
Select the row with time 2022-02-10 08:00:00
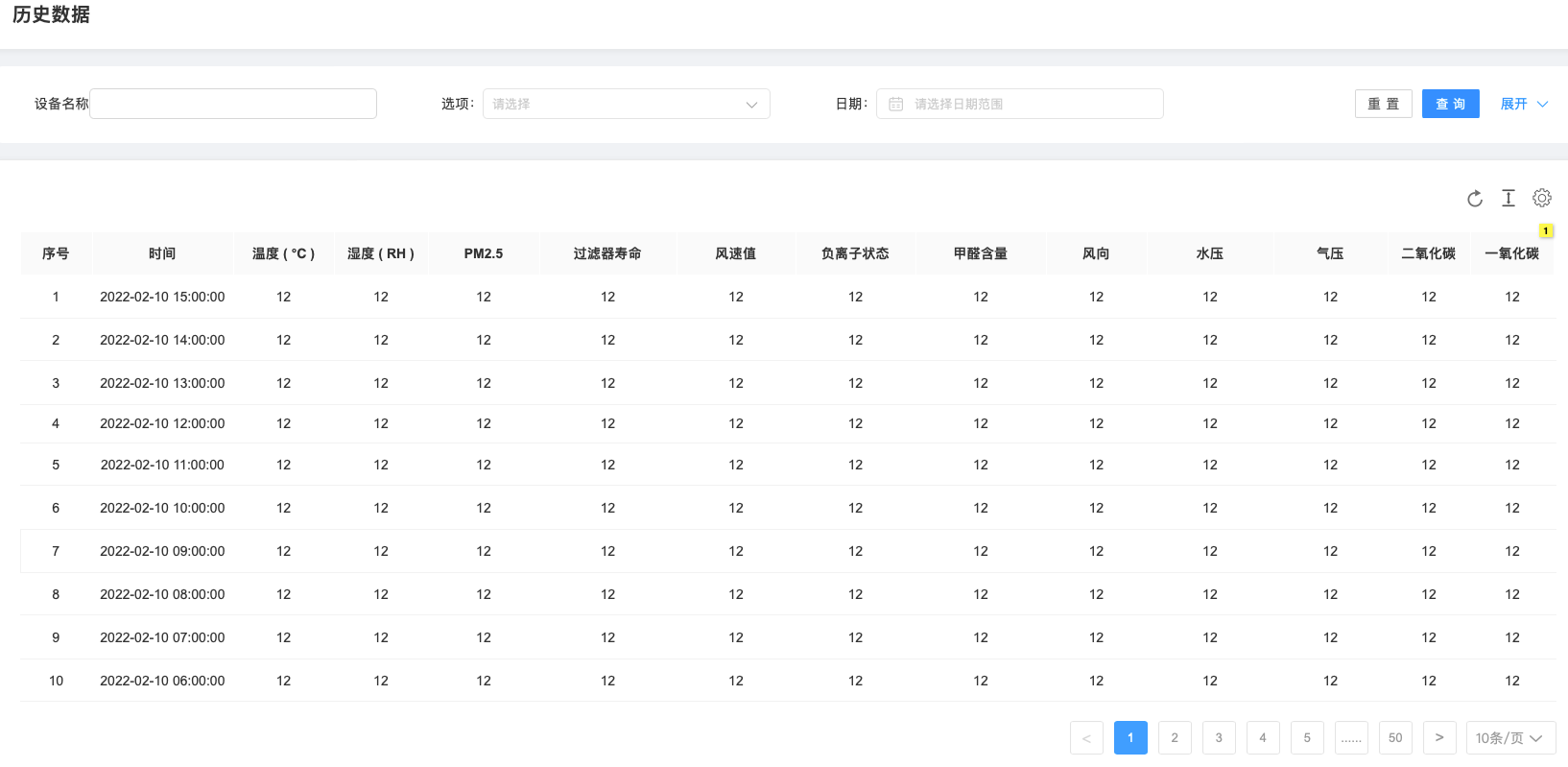point(788,594)
